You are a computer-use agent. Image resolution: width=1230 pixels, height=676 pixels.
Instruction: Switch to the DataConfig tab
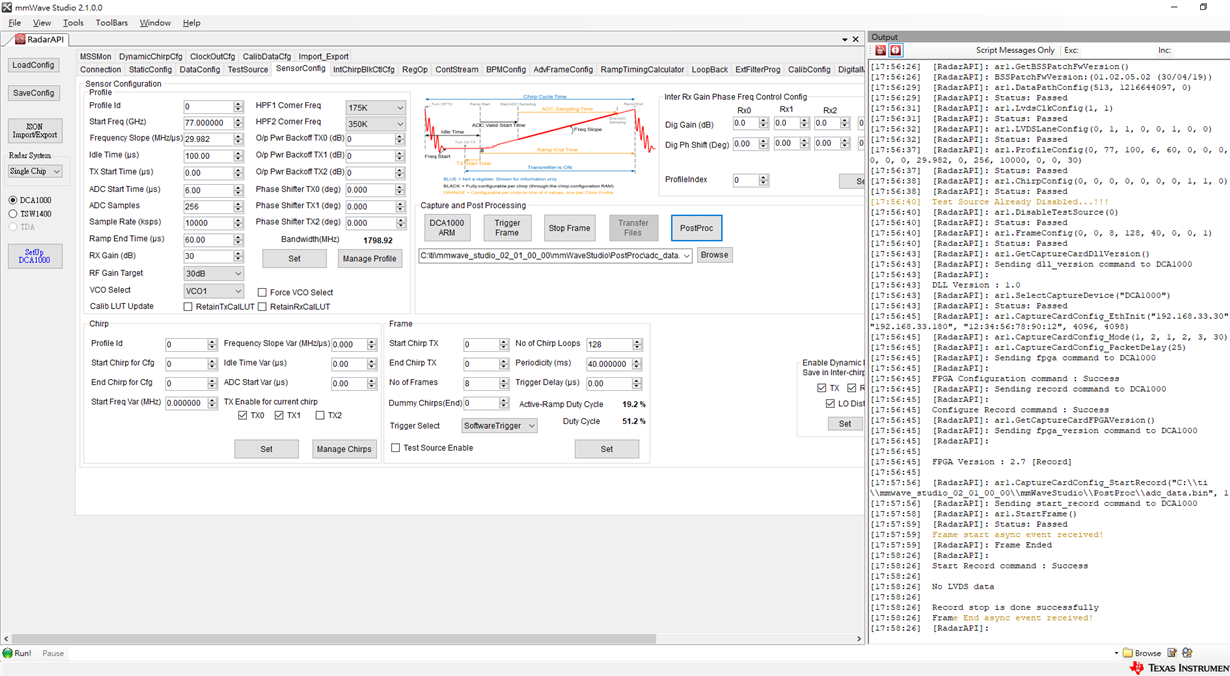click(x=200, y=70)
